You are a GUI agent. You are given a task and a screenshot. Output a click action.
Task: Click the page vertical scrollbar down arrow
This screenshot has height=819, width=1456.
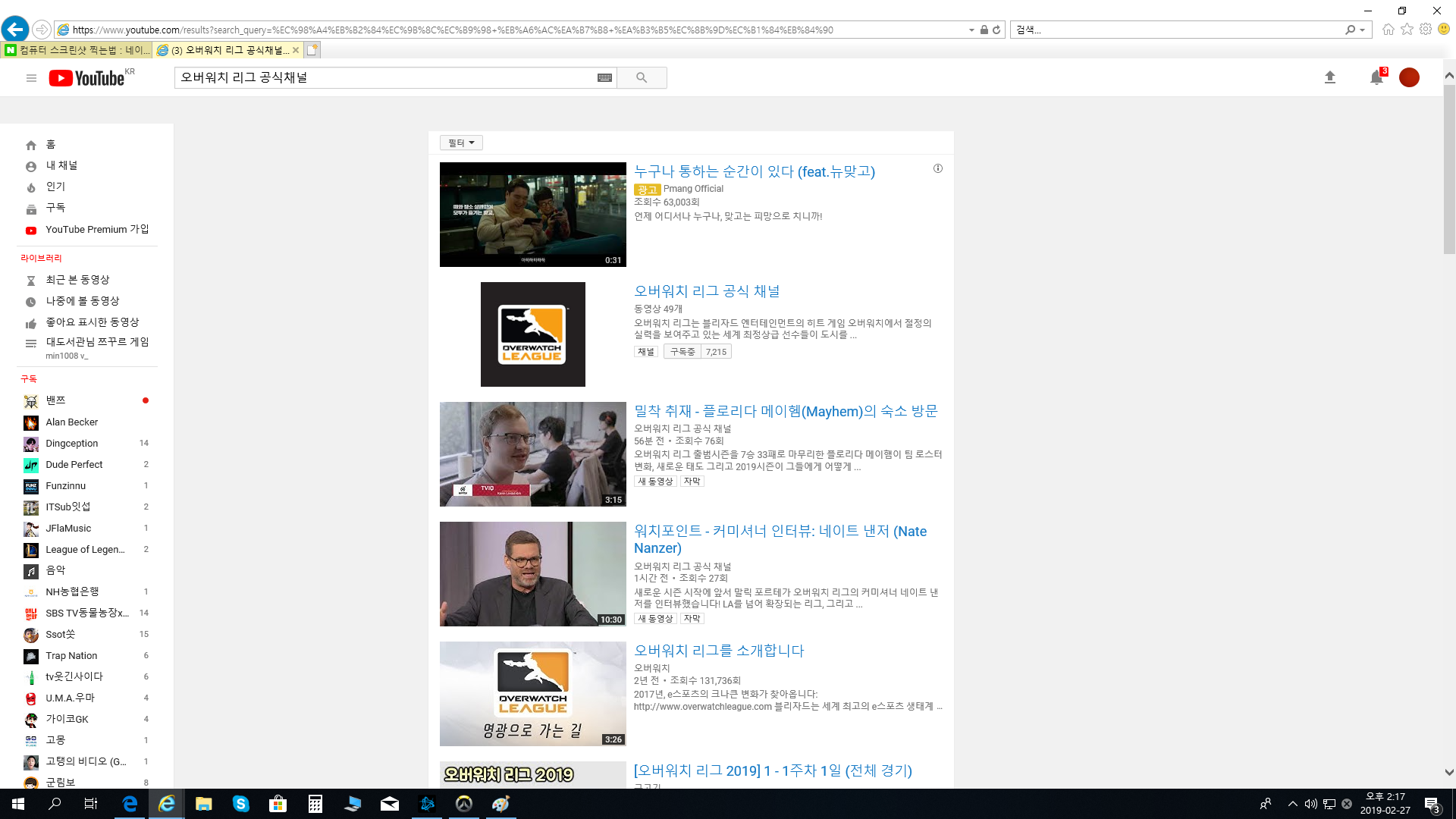coord(1448,773)
